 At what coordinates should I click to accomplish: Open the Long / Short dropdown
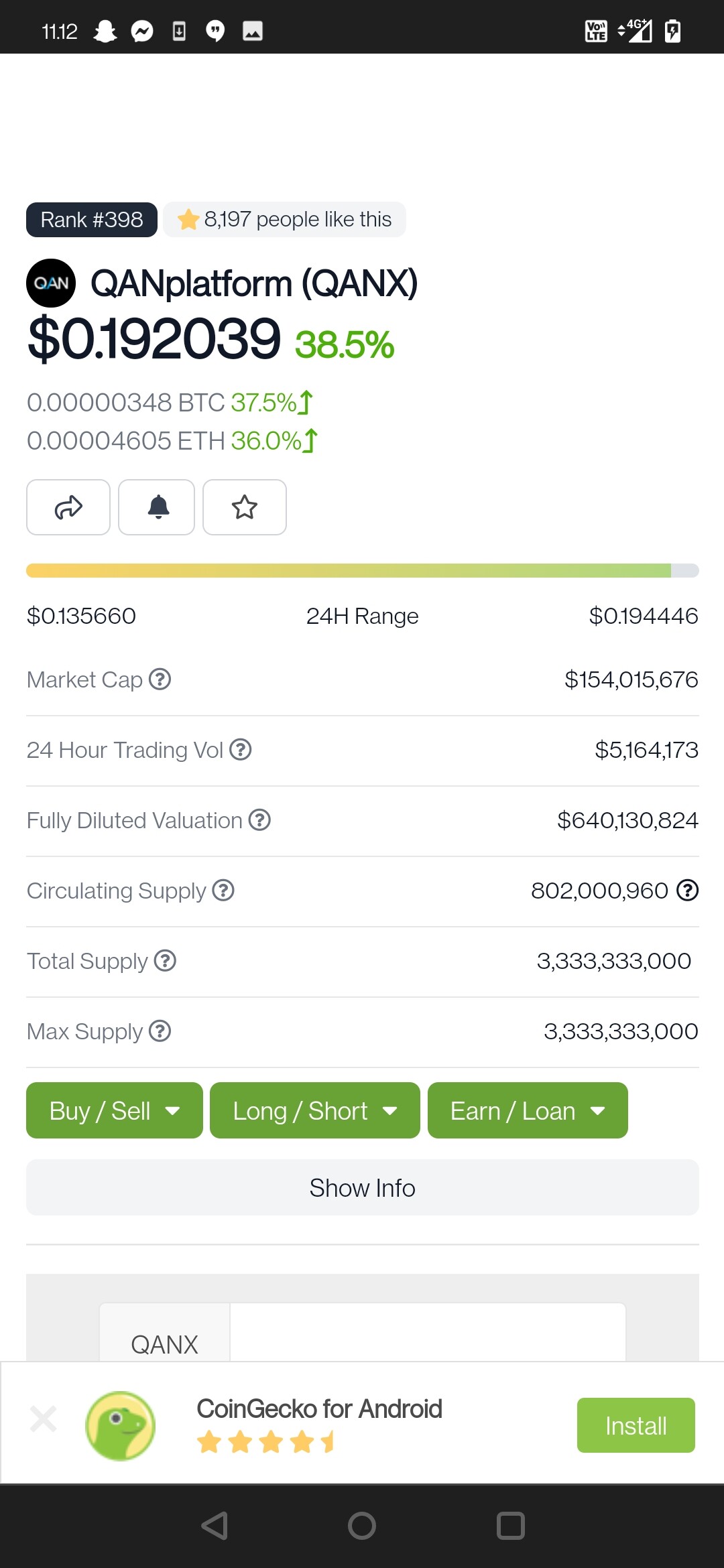(315, 1110)
